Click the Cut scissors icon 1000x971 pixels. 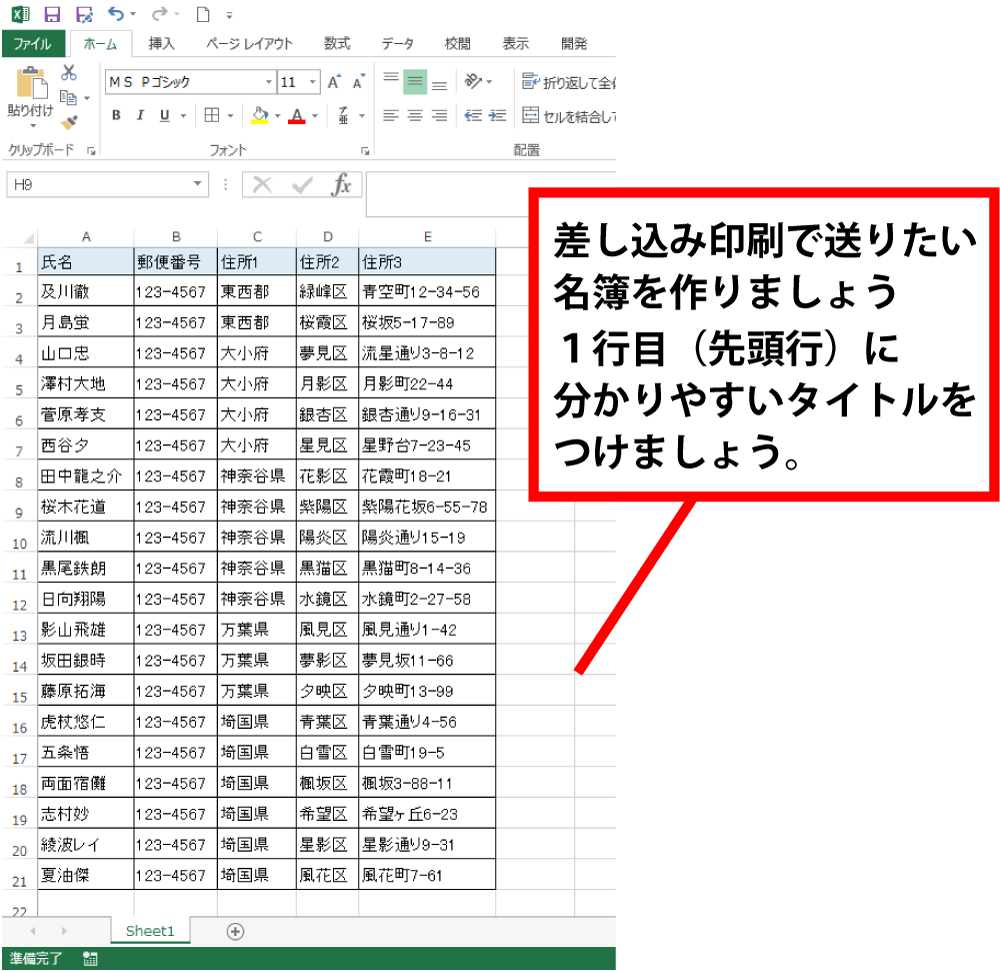[69, 73]
